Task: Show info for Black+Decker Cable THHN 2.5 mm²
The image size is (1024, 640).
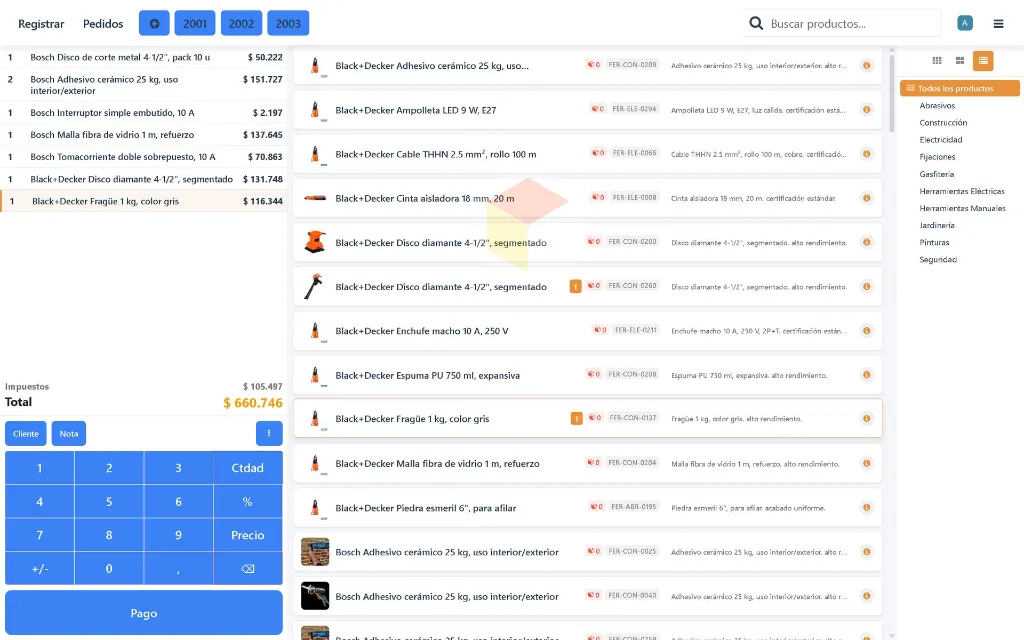Action: point(867,153)
